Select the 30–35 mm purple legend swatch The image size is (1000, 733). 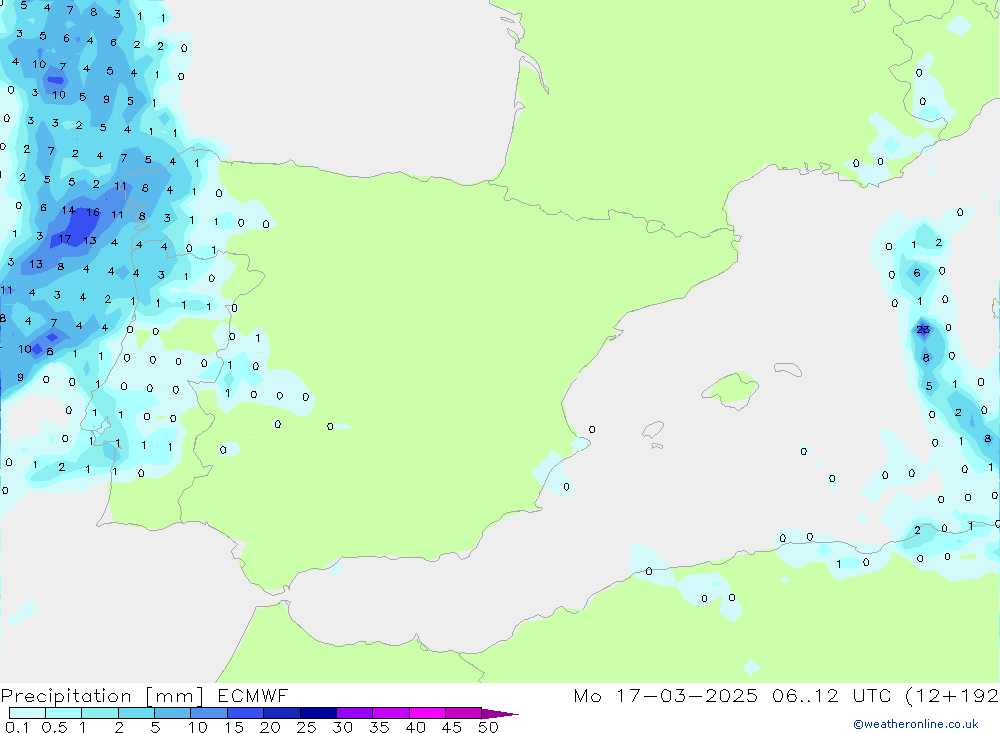point(354,714)
